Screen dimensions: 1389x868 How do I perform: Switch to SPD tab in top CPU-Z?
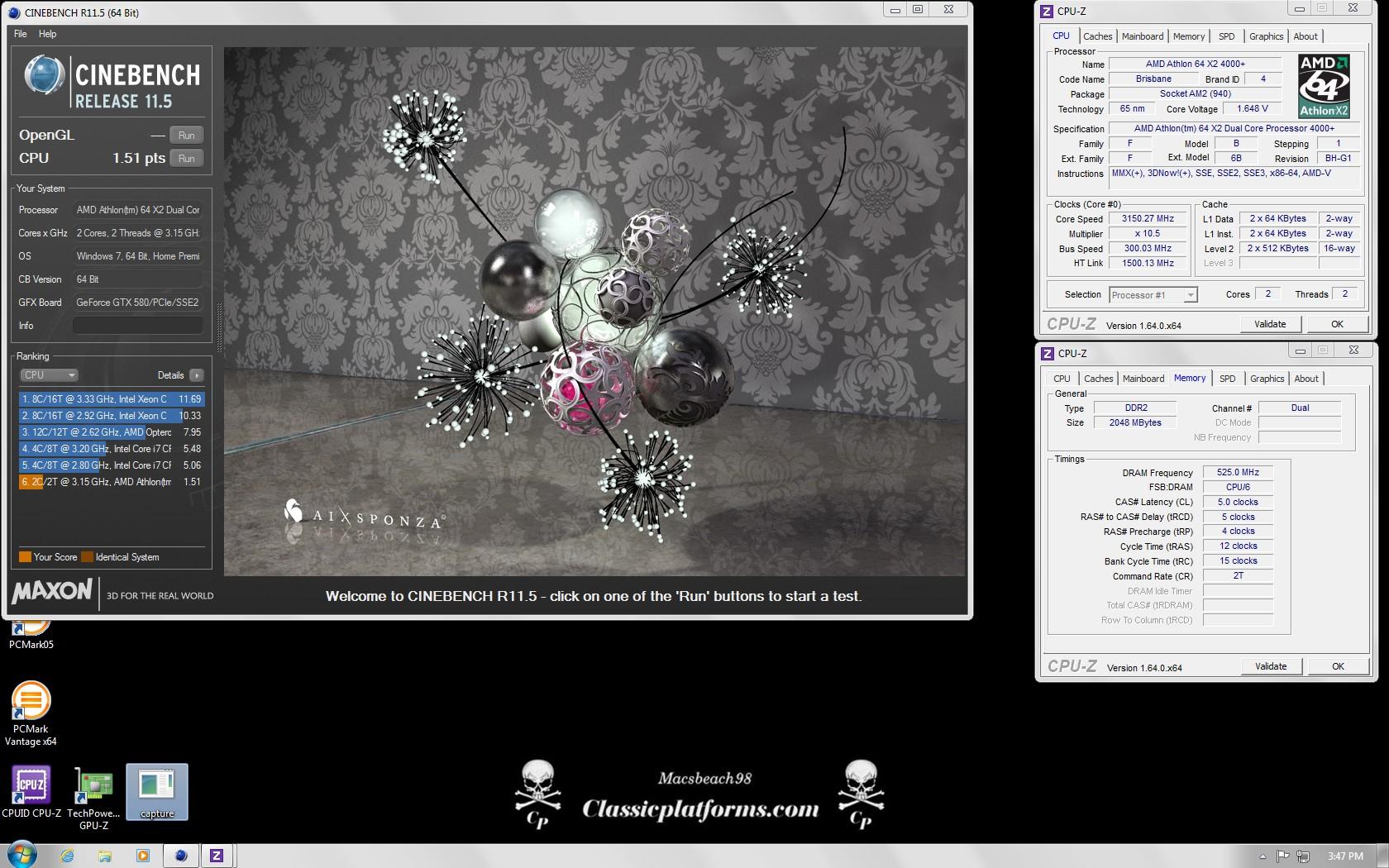point(1227,36)
